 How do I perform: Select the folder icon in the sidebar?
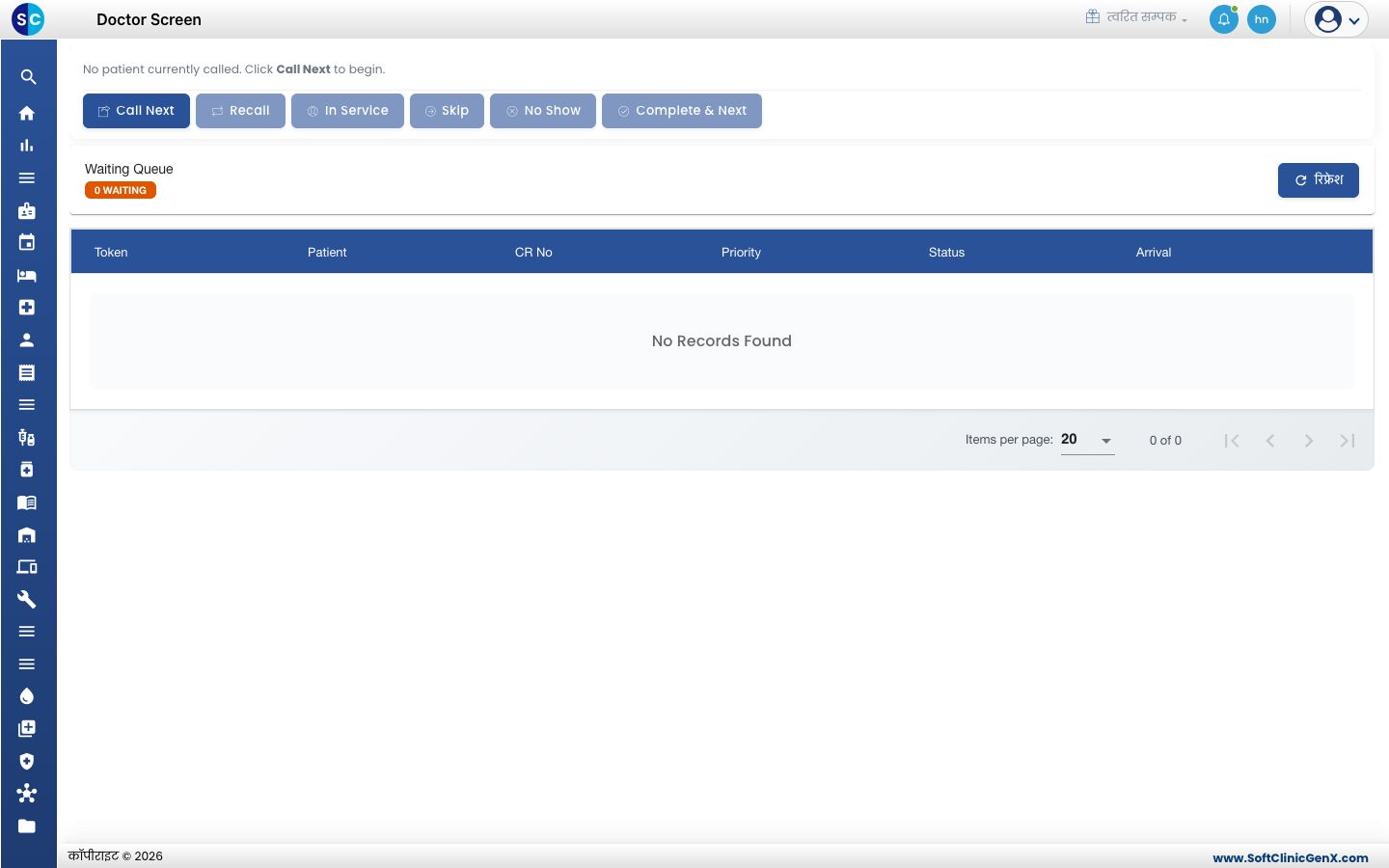(x=27, y=826)
